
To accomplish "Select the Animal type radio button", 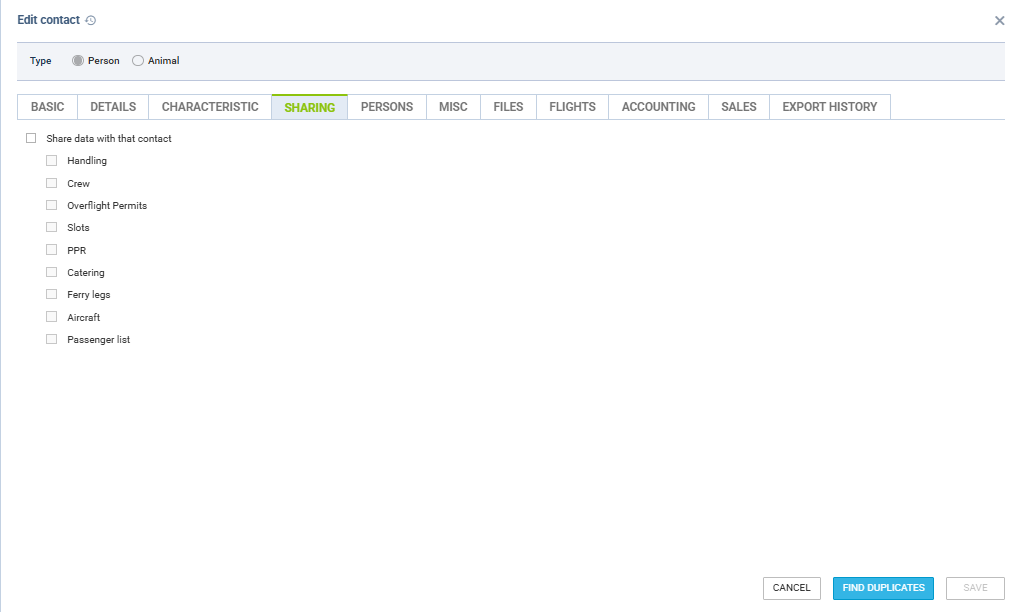I will tap(138, 60).
